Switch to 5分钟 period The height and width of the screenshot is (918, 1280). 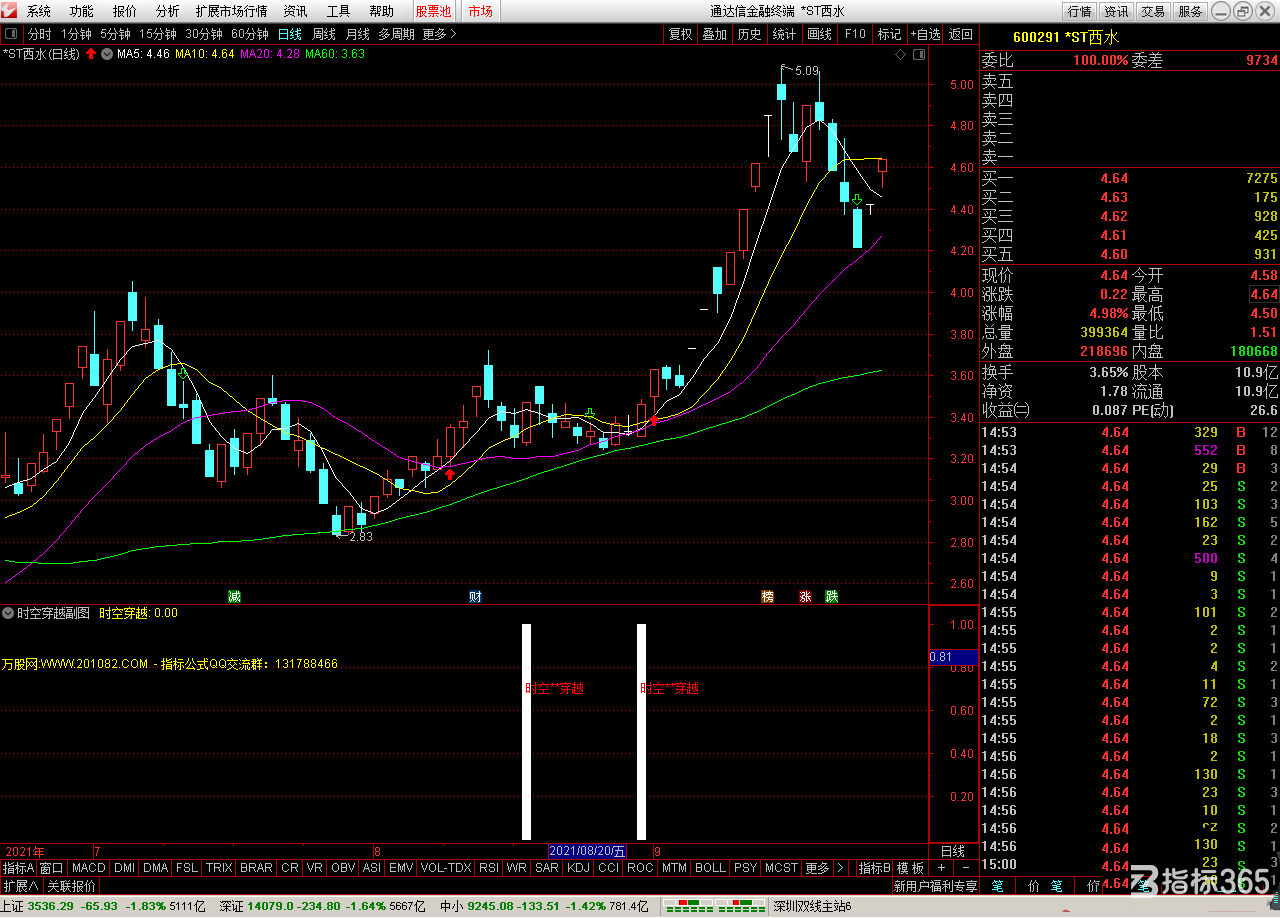click(x=115, y=34)
